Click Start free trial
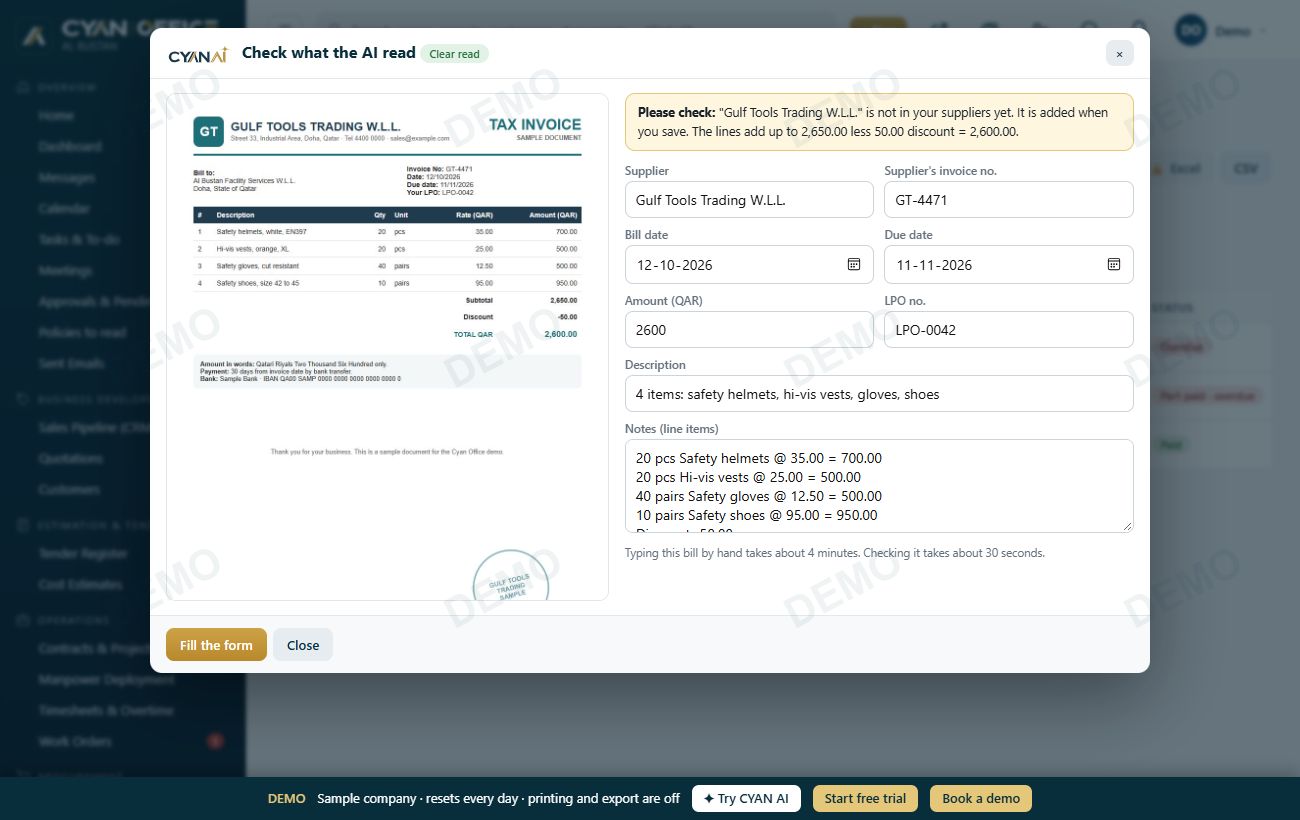 tap(865, 798)
